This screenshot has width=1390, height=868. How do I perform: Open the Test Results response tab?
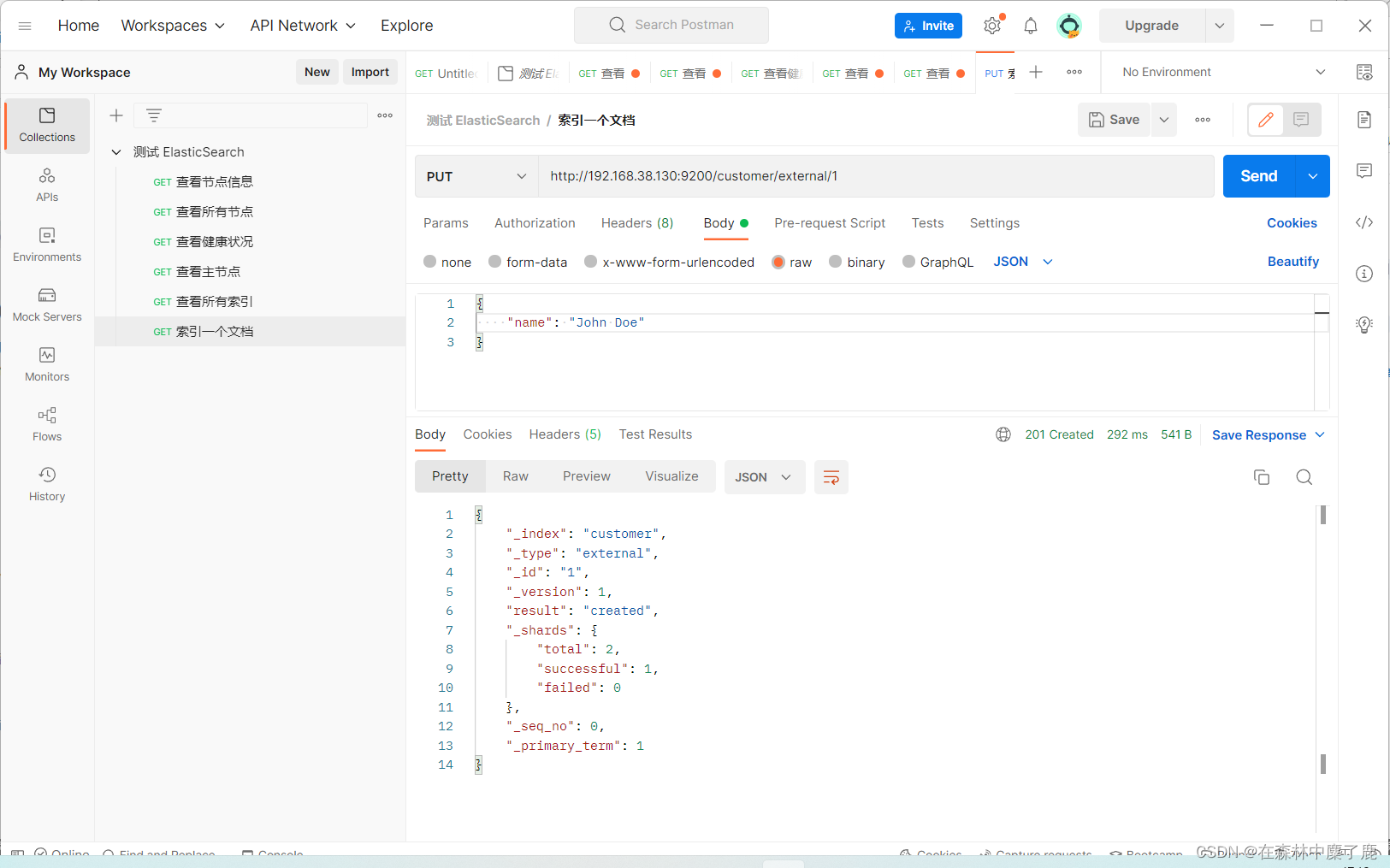(655, 434)
